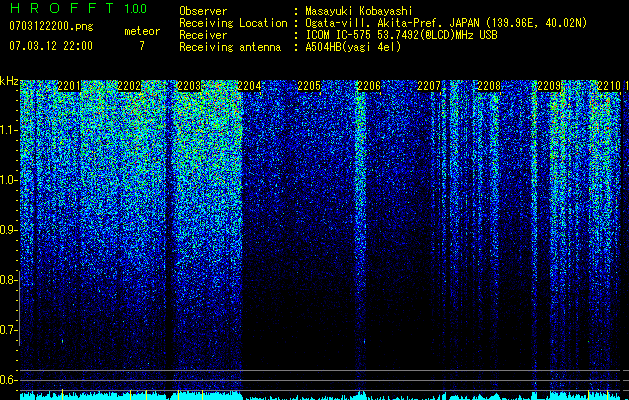Click the 2203 time marker

pyautogui.click(x=189, y=86)
